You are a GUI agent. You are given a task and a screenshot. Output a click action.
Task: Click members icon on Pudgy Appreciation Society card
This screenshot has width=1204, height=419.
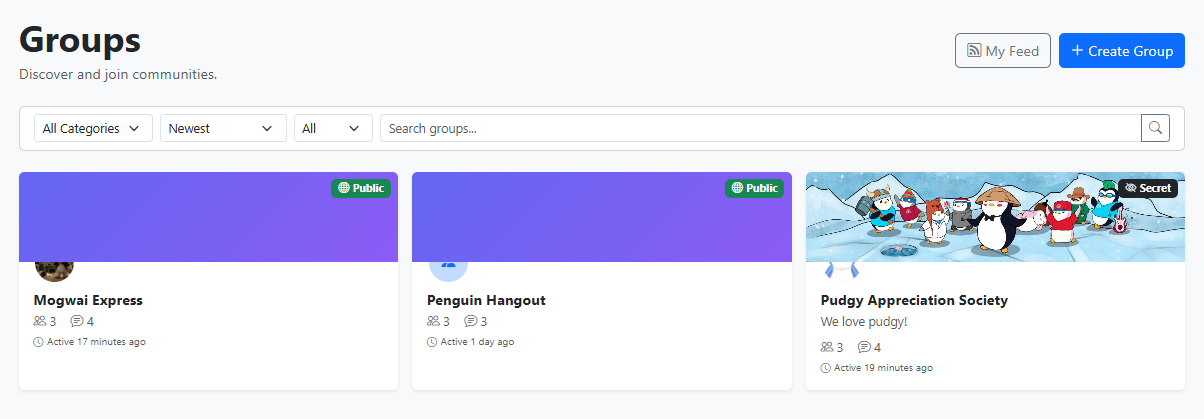pos(827,347)
